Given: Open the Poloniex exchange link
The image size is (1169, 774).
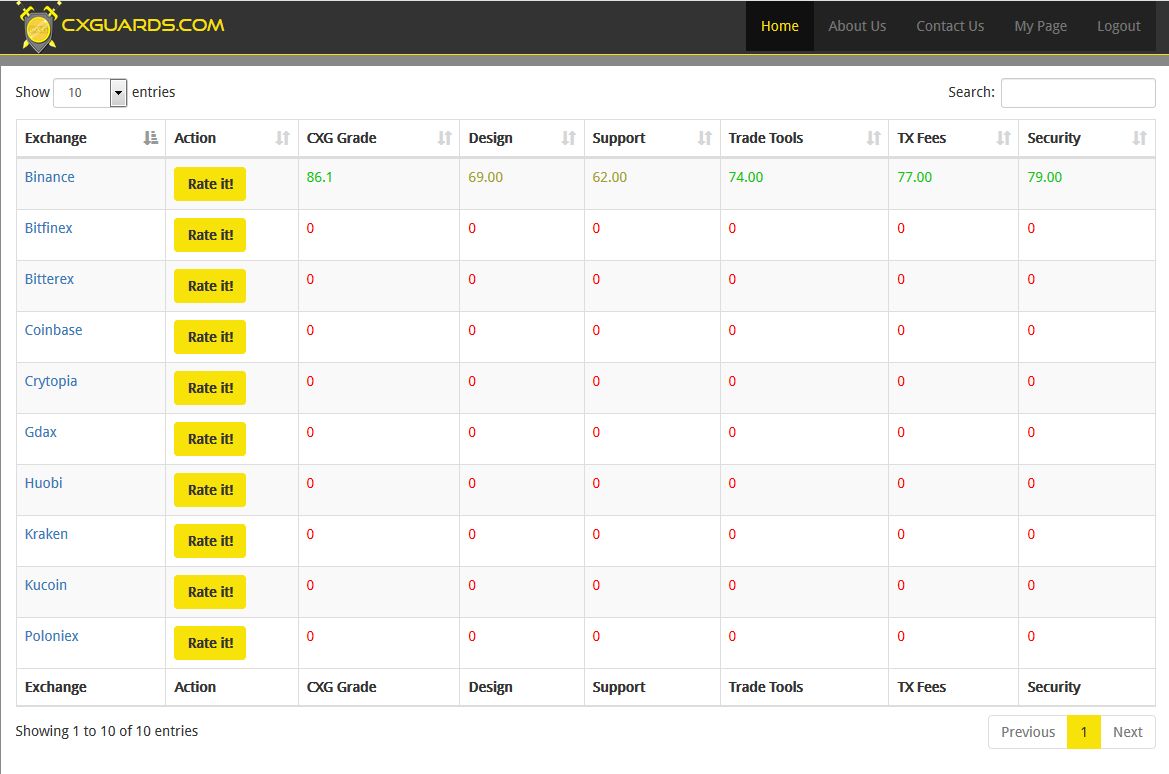Looking at the screenshot, I should (51, 636).
